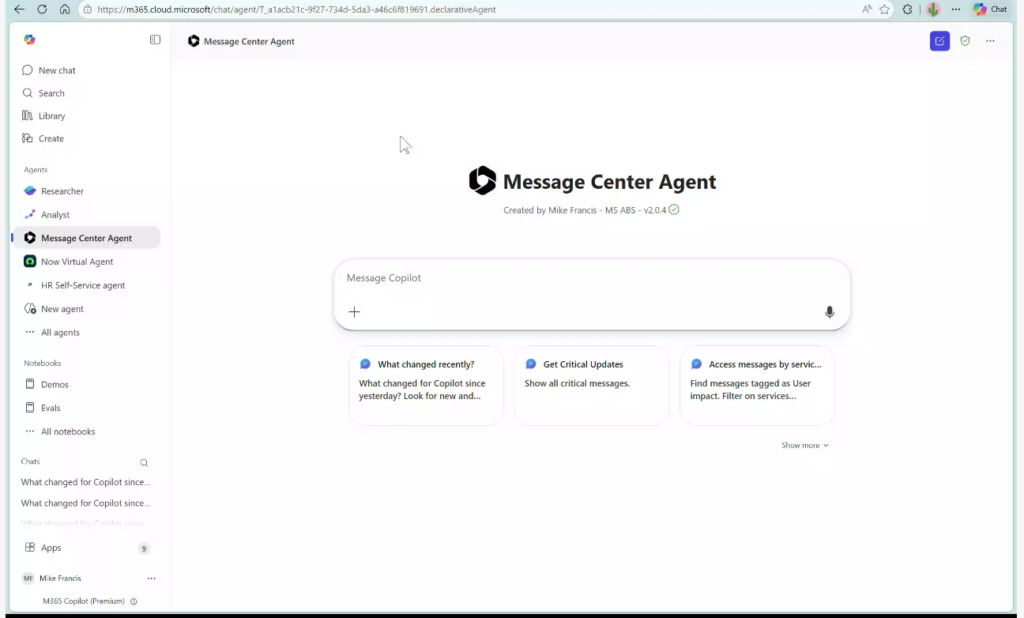Open second 'What changed for Copilot since' chat
This screenshot has height=618, width=1024.
tap(86, 503)
